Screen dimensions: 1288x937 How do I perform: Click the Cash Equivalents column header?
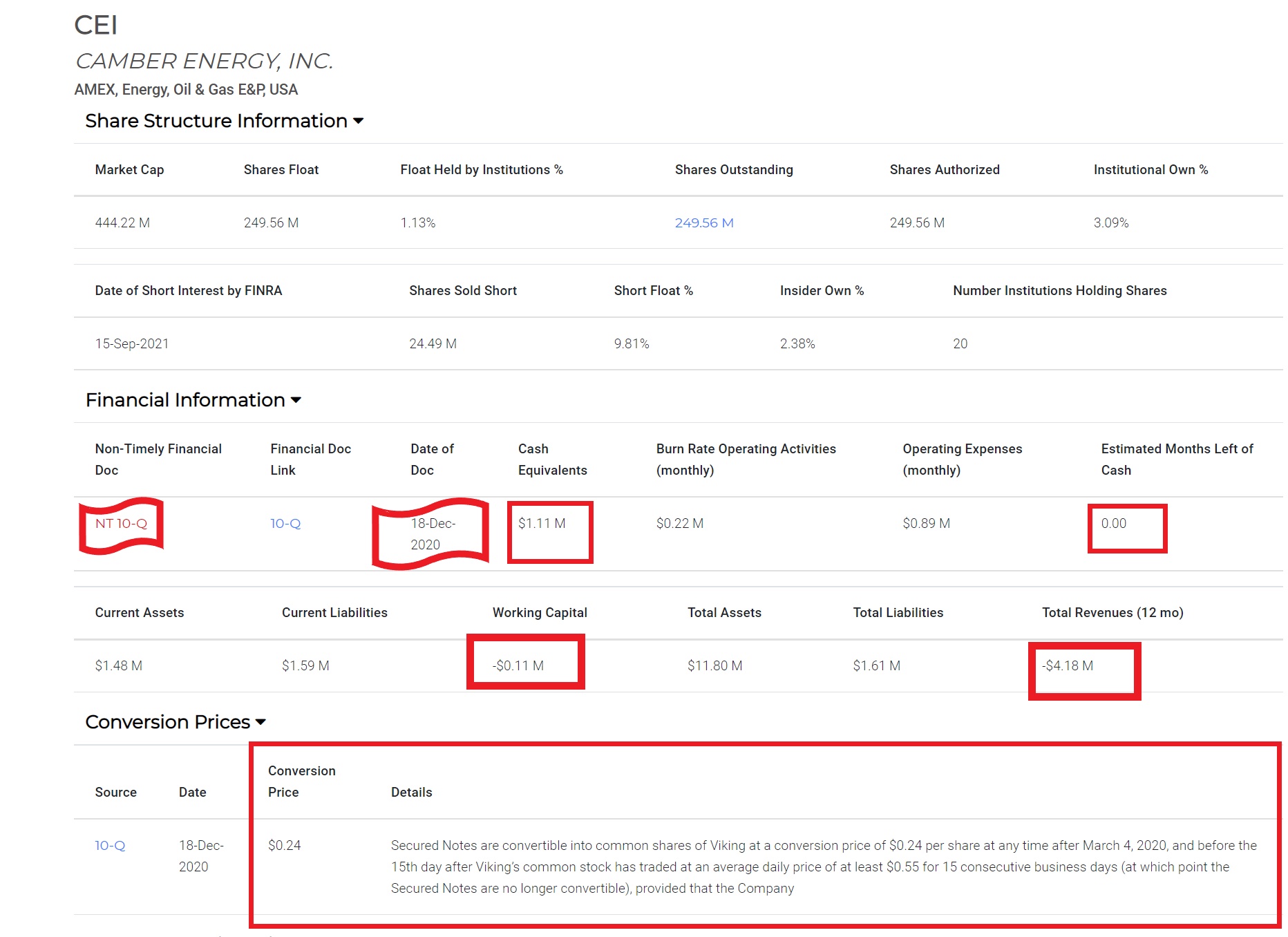coord(552,460)
